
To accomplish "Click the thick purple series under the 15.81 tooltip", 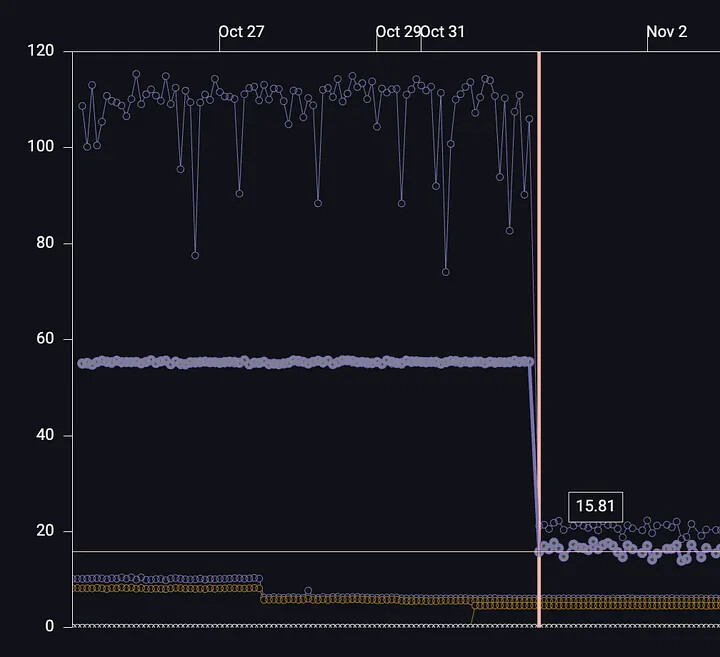I will pyautogui.click(x=595, y=547).
